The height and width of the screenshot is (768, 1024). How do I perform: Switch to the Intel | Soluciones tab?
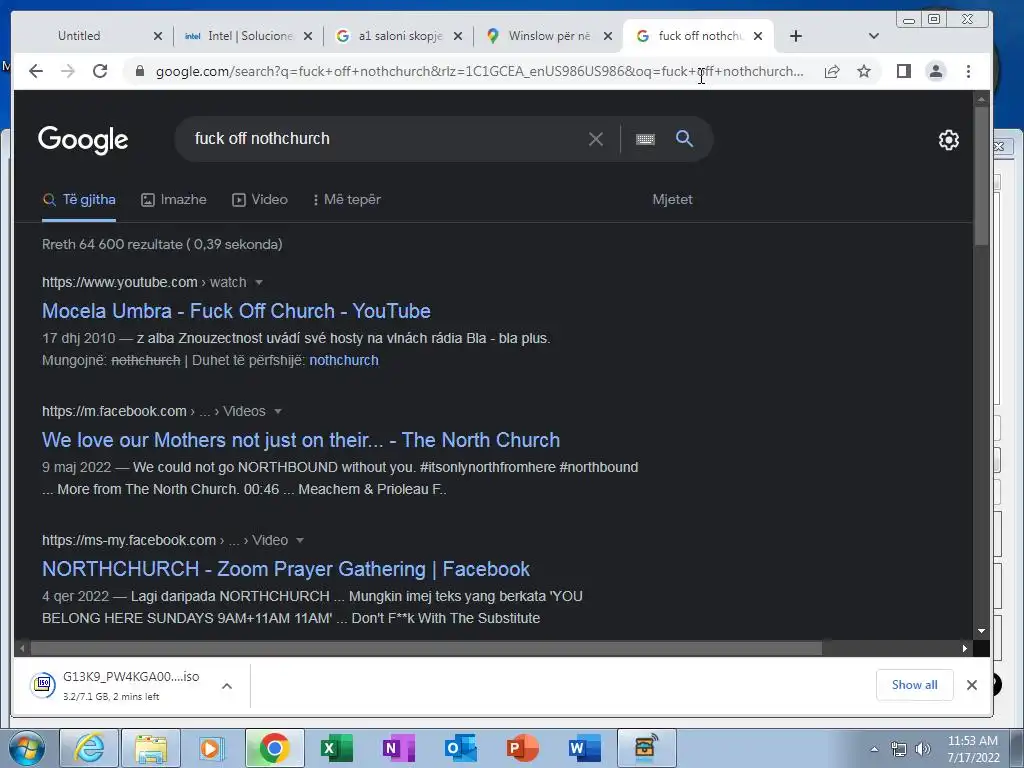(239, 36)
